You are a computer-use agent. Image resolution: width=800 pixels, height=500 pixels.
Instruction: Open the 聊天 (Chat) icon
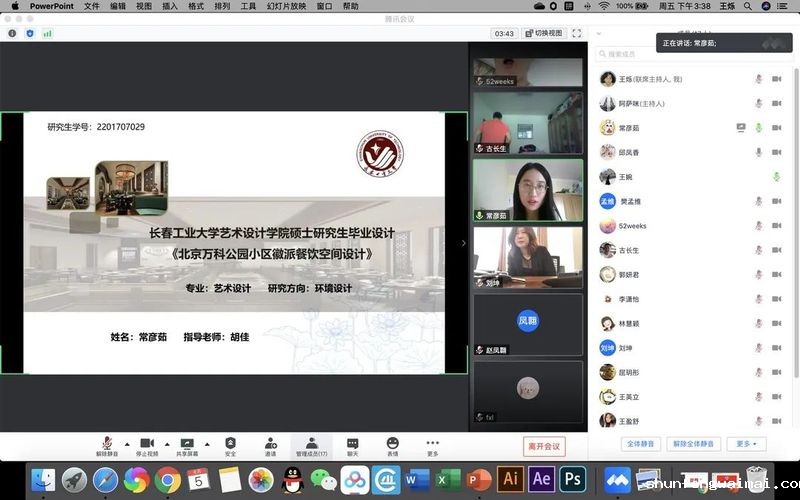[x=352, y=443]
